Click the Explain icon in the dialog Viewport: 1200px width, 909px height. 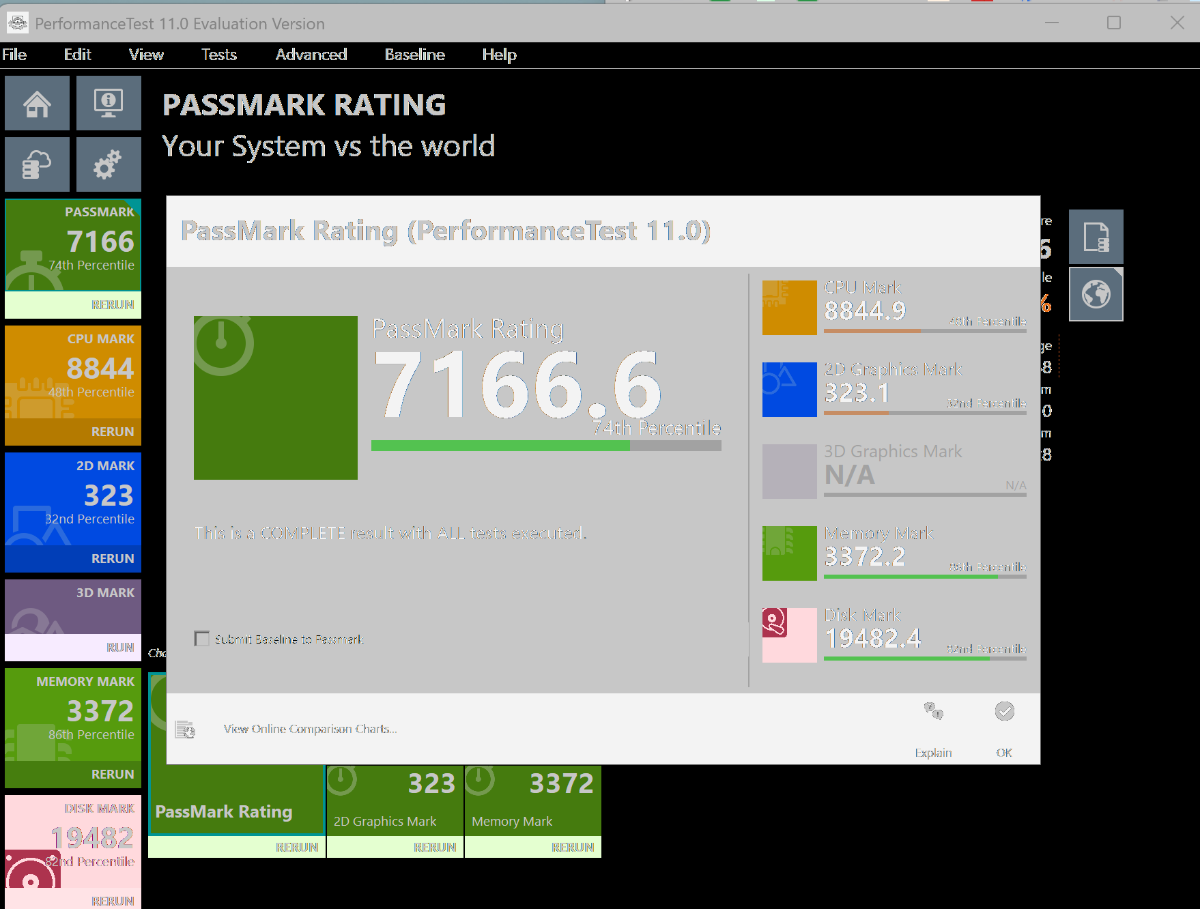[933, 712]
